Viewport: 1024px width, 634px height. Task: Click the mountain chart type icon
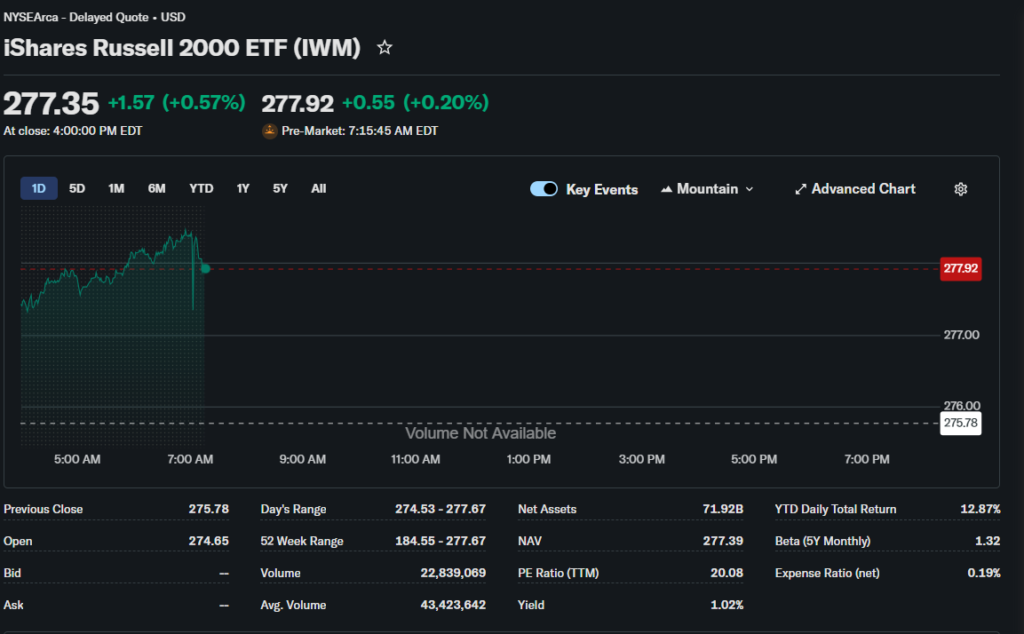667,189
